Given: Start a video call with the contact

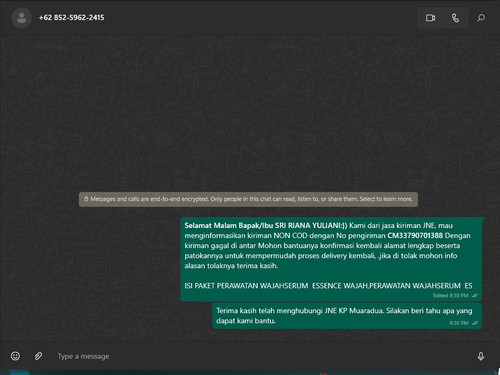Looking at the screenshot, I should tap(430, 18).
